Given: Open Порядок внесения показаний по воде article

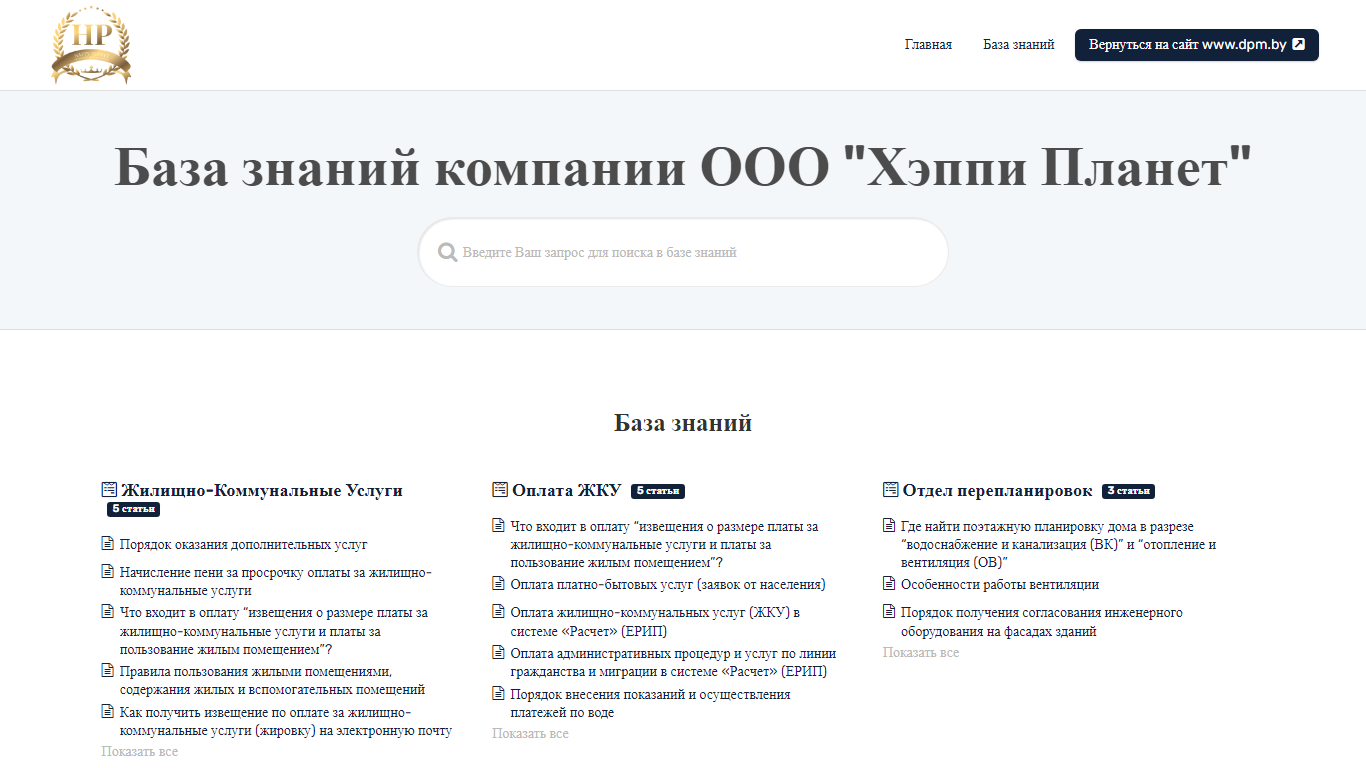Looking at the screenshot, I should 651,703.
